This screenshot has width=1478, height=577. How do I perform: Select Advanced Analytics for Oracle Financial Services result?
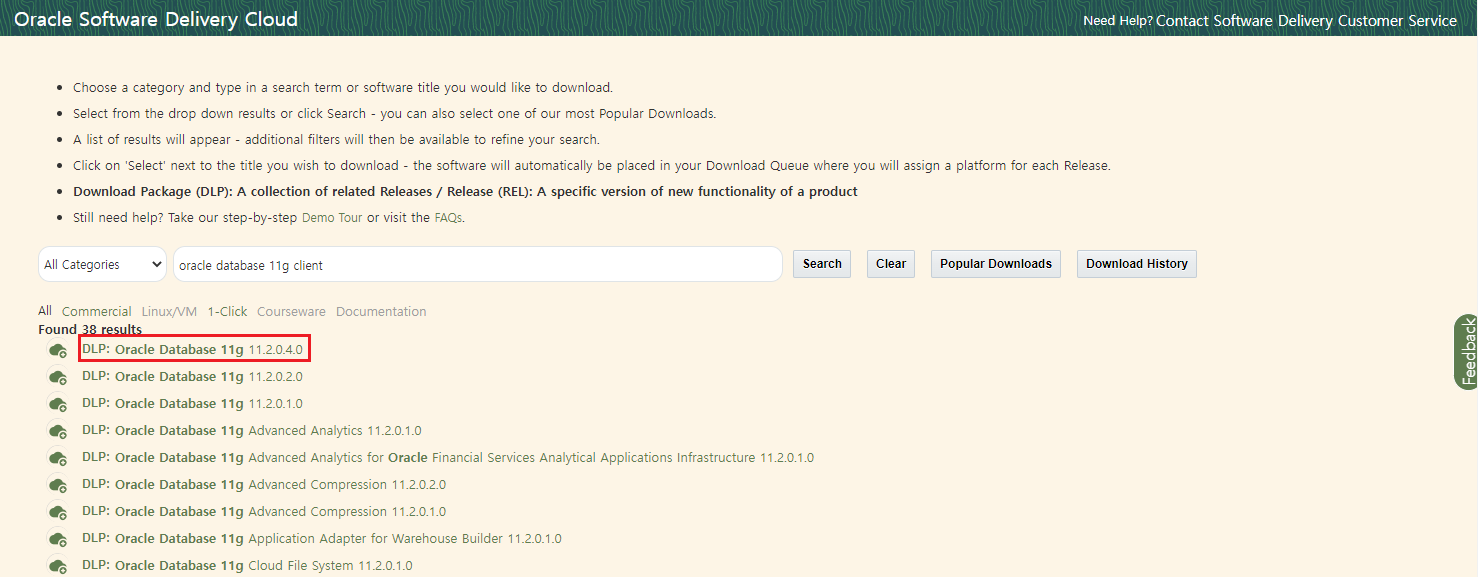click(448, 458)
